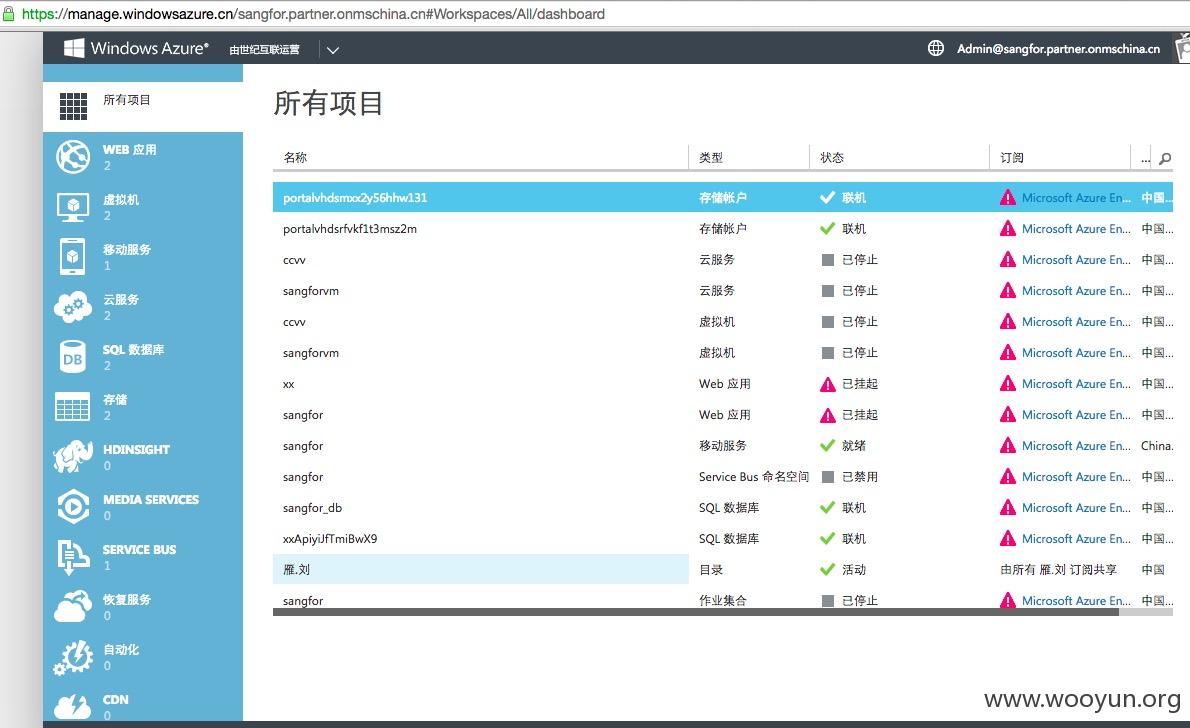Open the MEDIA SERVICES play icon

(x=73, y=506)
